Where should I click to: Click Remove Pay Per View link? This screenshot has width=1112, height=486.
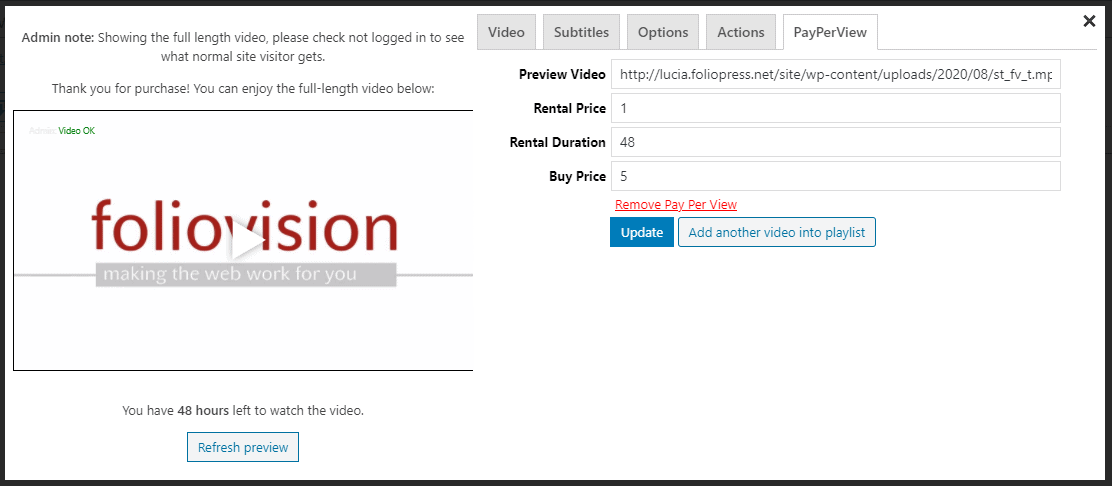(676, 205)
